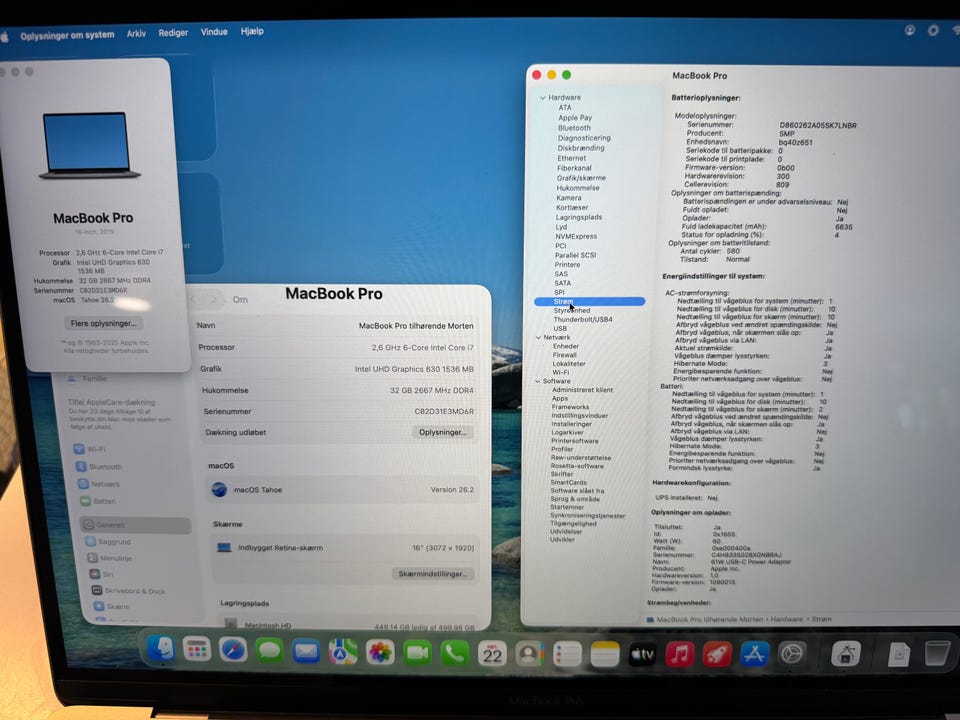960x720 pixels.
Task: Open Messages in the Dock
Action: coord(269,651)
